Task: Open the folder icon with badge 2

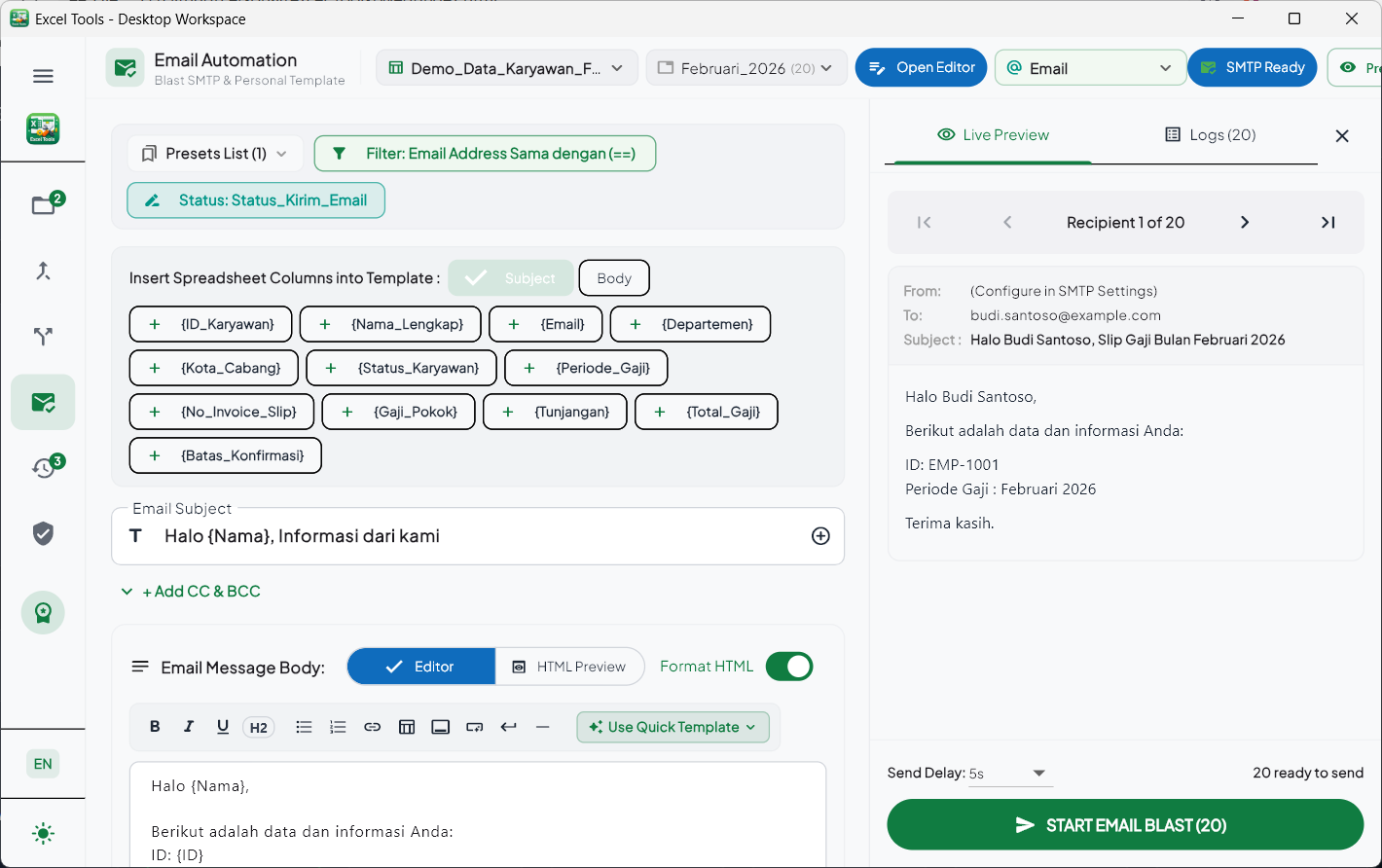Action: tap(44, 204)
